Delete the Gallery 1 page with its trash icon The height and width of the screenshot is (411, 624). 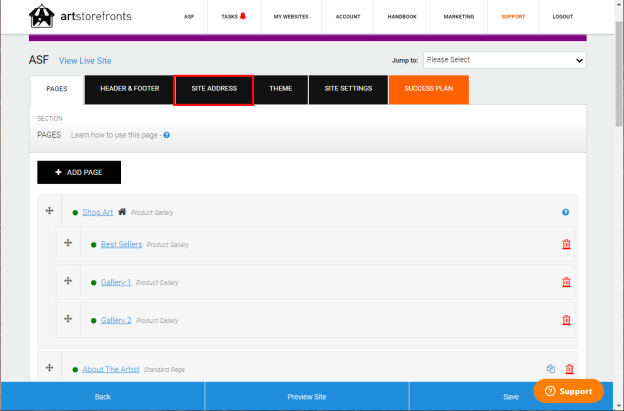566,282
